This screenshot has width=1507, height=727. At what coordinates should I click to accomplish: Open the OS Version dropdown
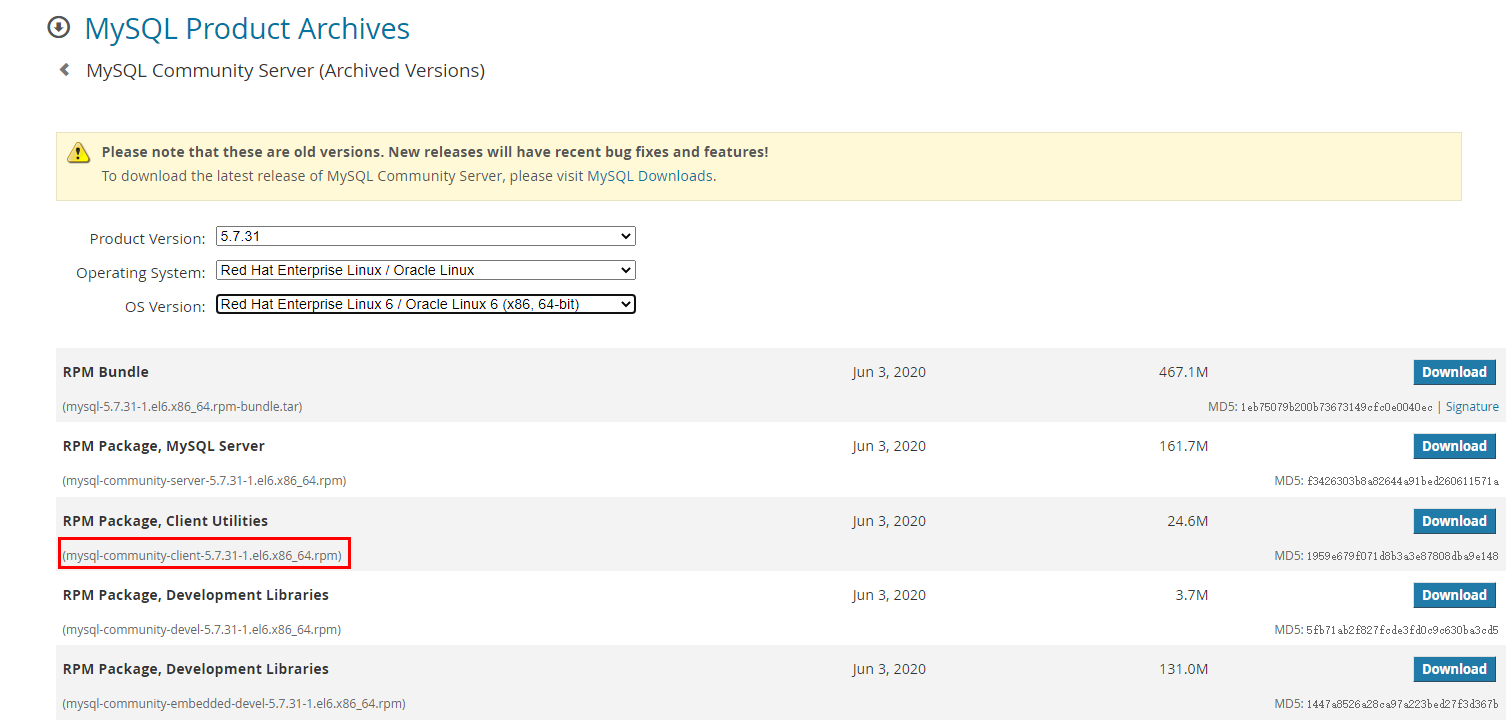click(x=426, y=304)
